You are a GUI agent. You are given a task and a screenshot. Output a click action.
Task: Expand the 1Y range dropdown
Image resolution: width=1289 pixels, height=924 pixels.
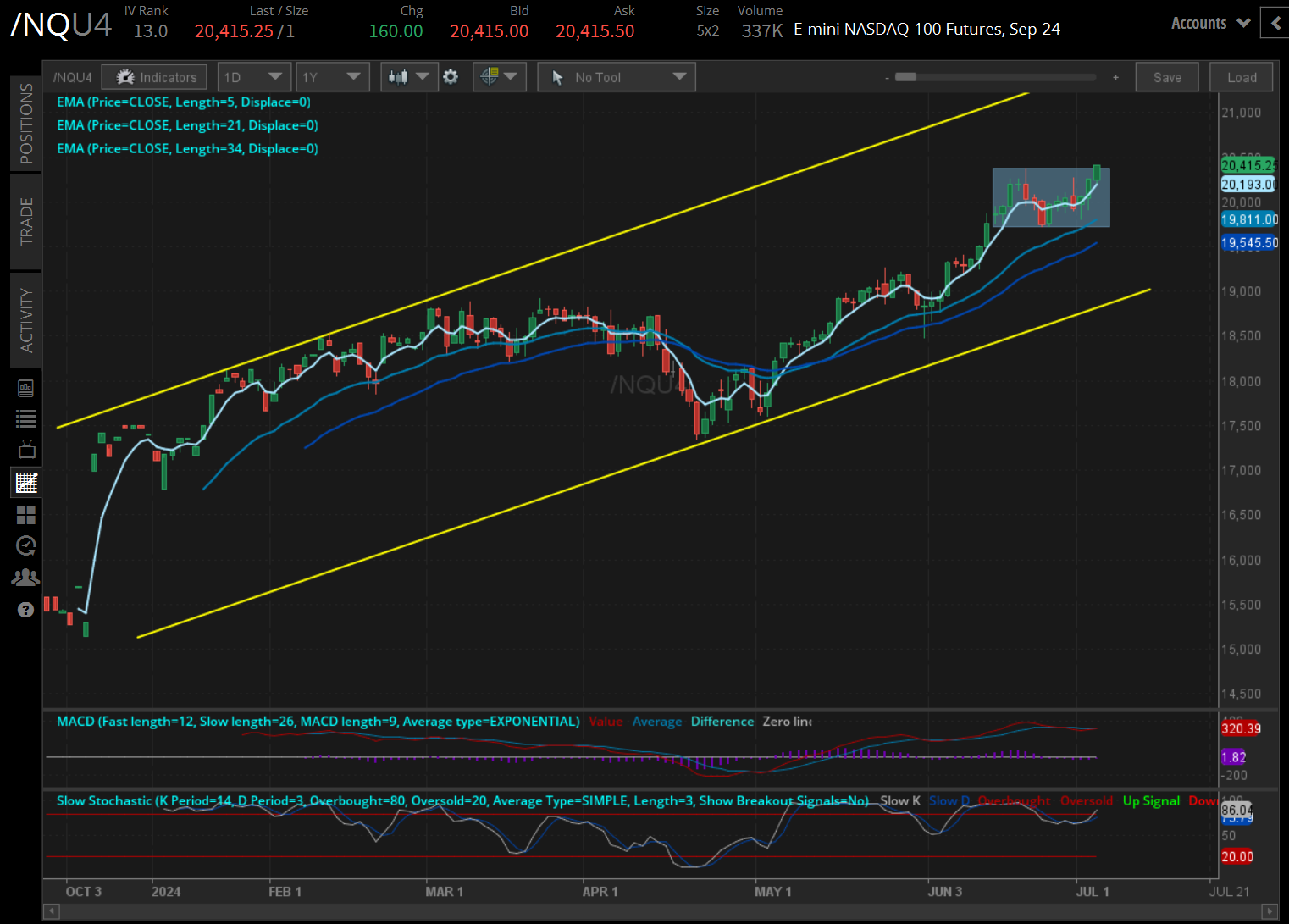coord(332,77)
